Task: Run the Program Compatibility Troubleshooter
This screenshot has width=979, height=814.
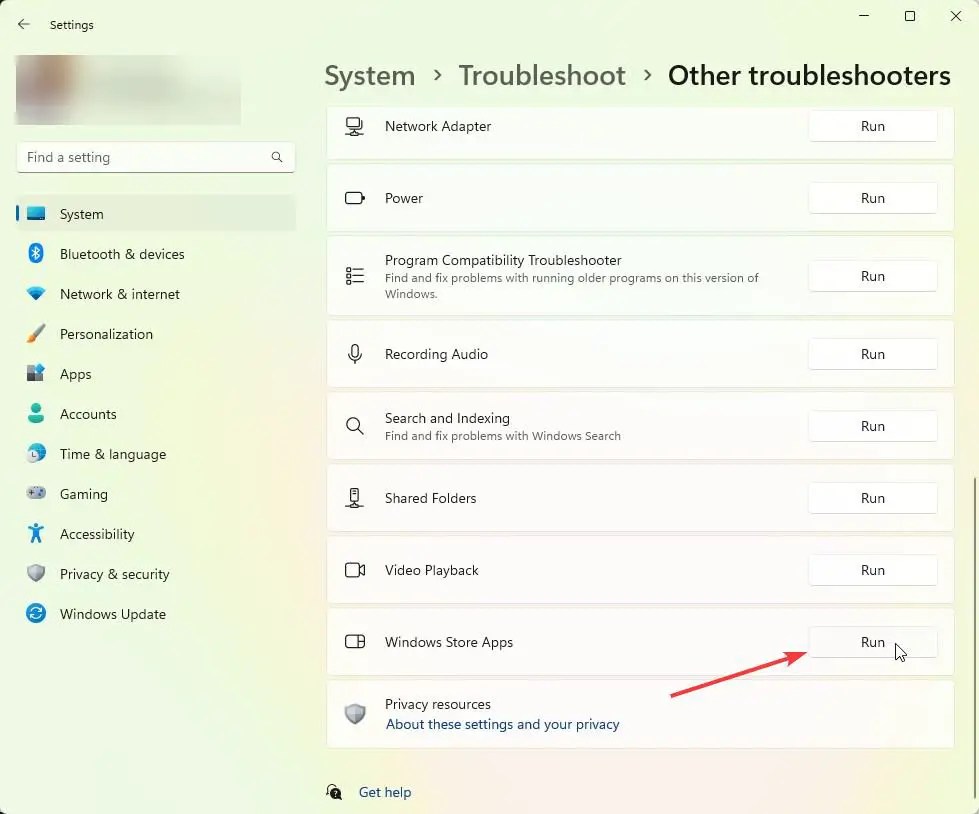Action: pos(873,276)
